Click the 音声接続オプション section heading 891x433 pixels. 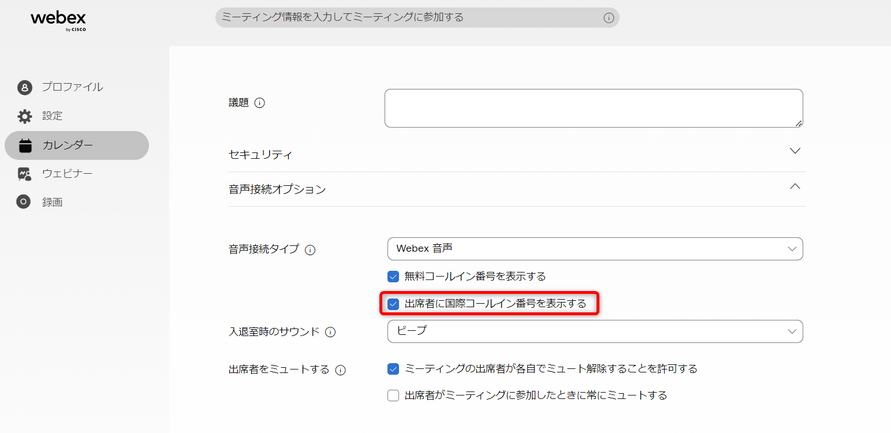pyautogui.click(x=277, y=190)
